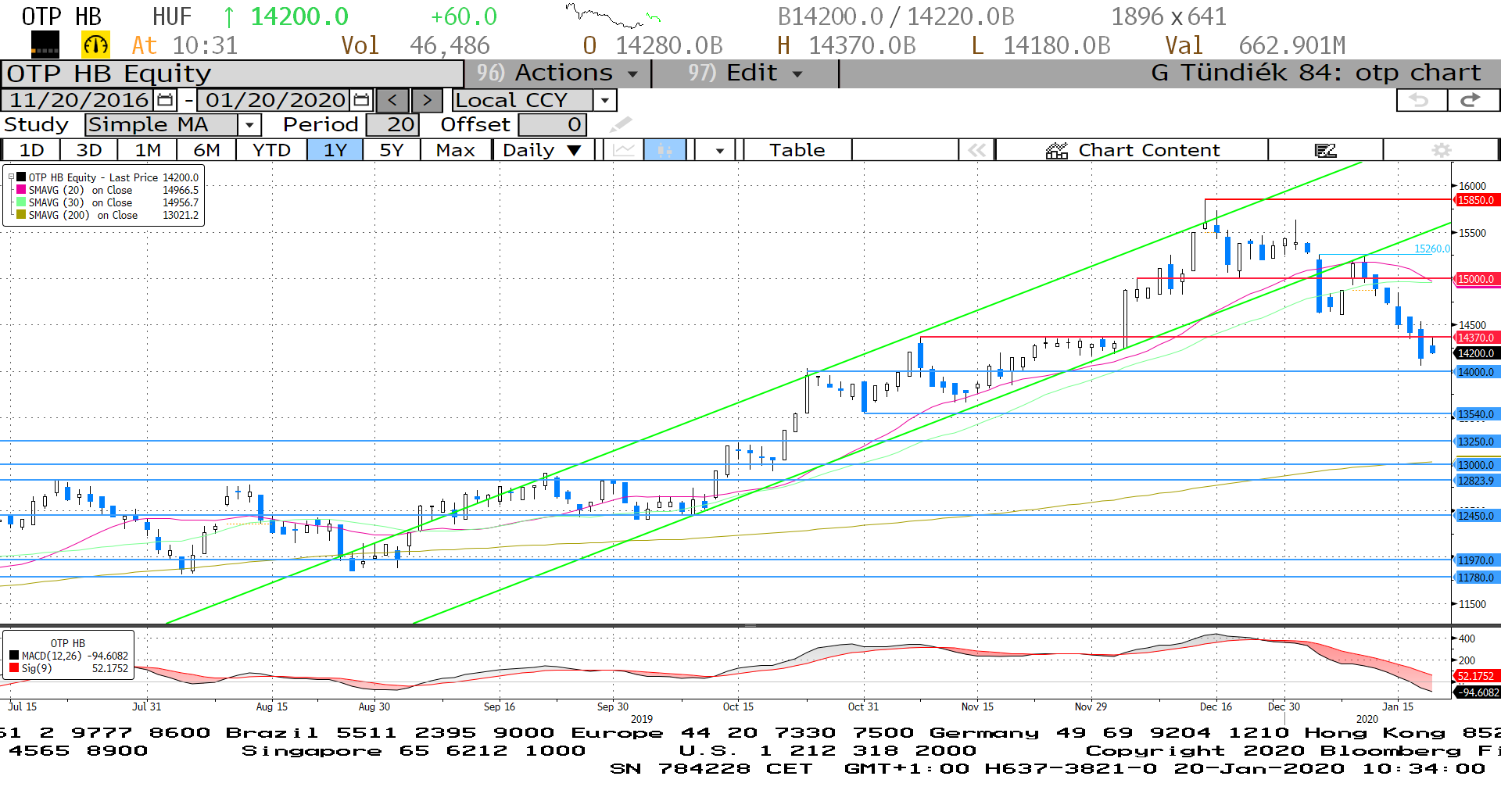Open the end date calendar picker
This screenshot has height=812, width=1501.
click(x=361, y=100)
